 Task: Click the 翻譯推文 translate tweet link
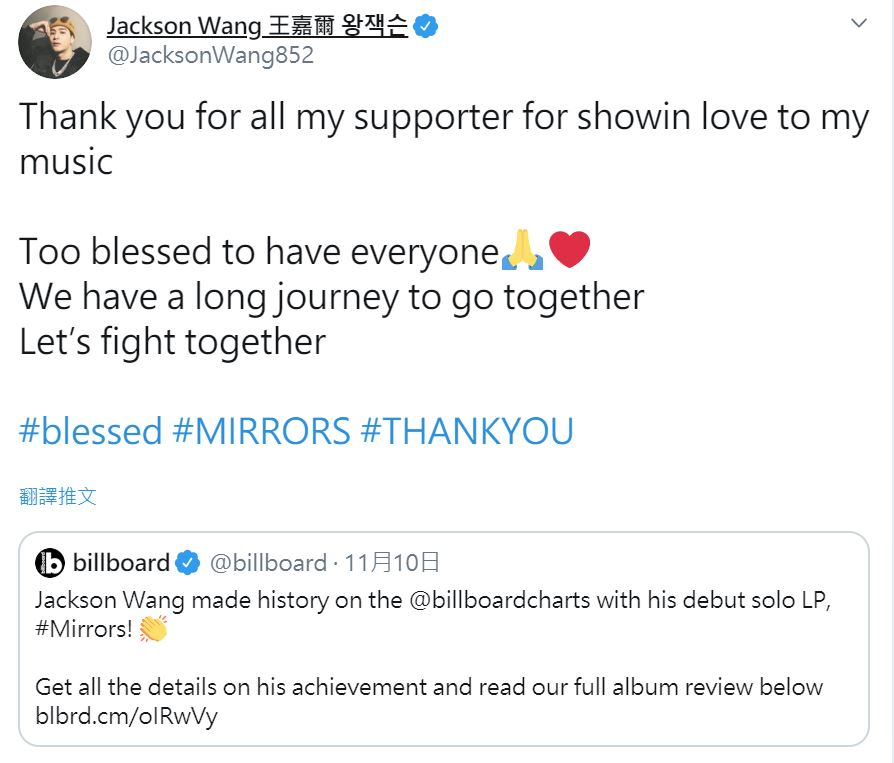(58, 496)
